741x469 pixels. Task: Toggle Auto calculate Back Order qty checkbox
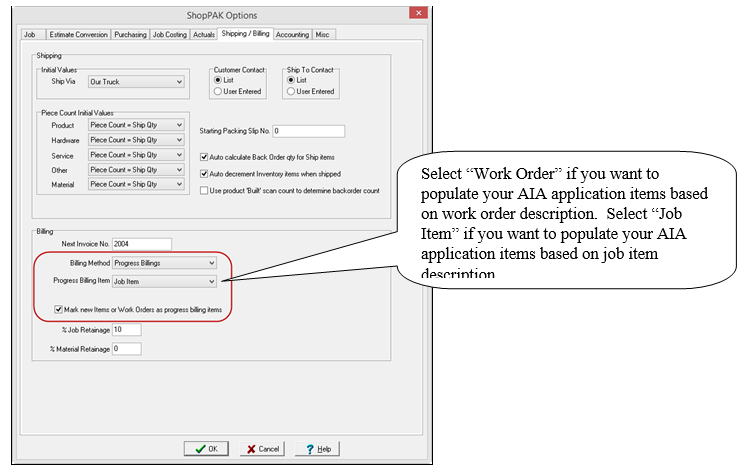click(204, 157)
